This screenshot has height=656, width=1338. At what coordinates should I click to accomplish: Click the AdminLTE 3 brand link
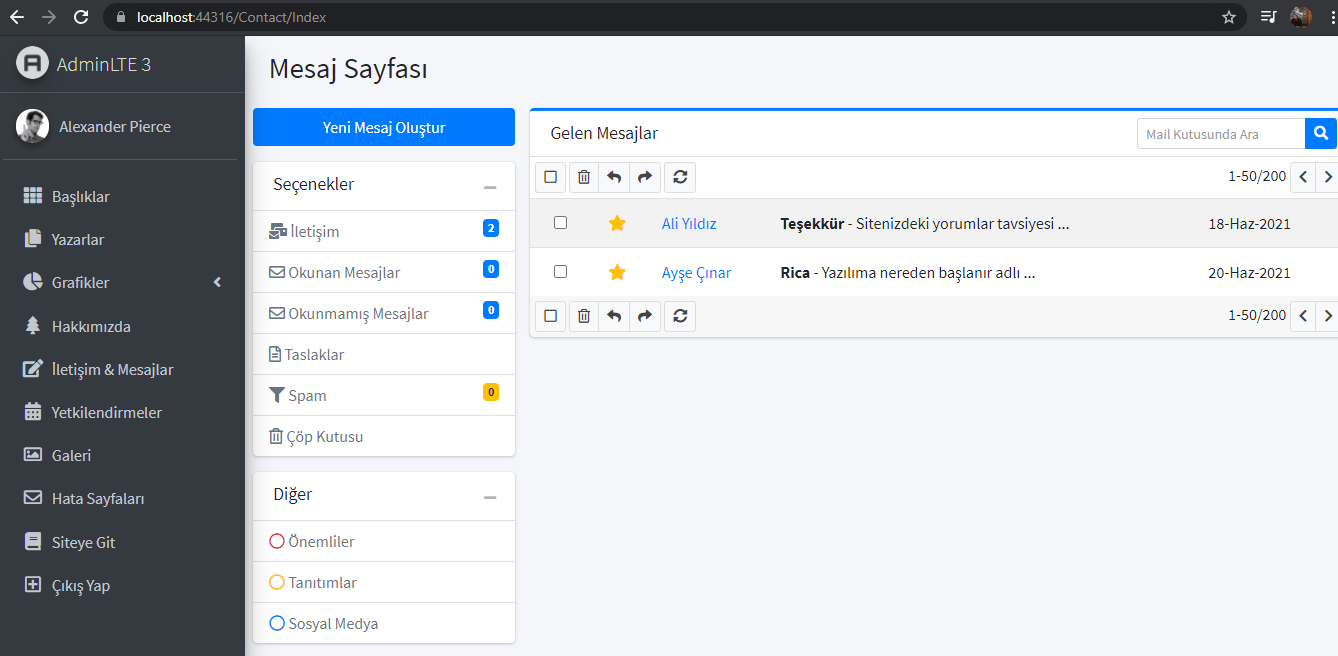point(104,64)
